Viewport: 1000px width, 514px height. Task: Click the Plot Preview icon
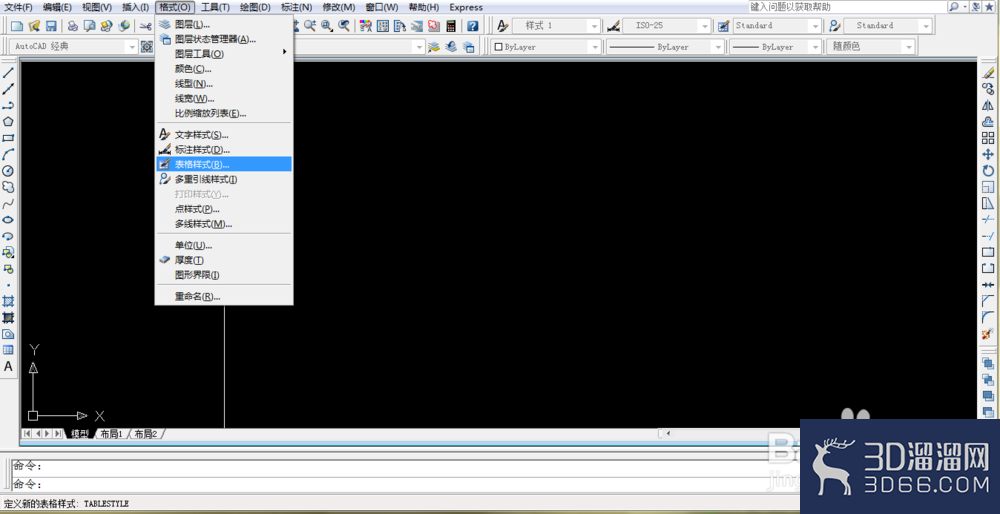[90, 26]
